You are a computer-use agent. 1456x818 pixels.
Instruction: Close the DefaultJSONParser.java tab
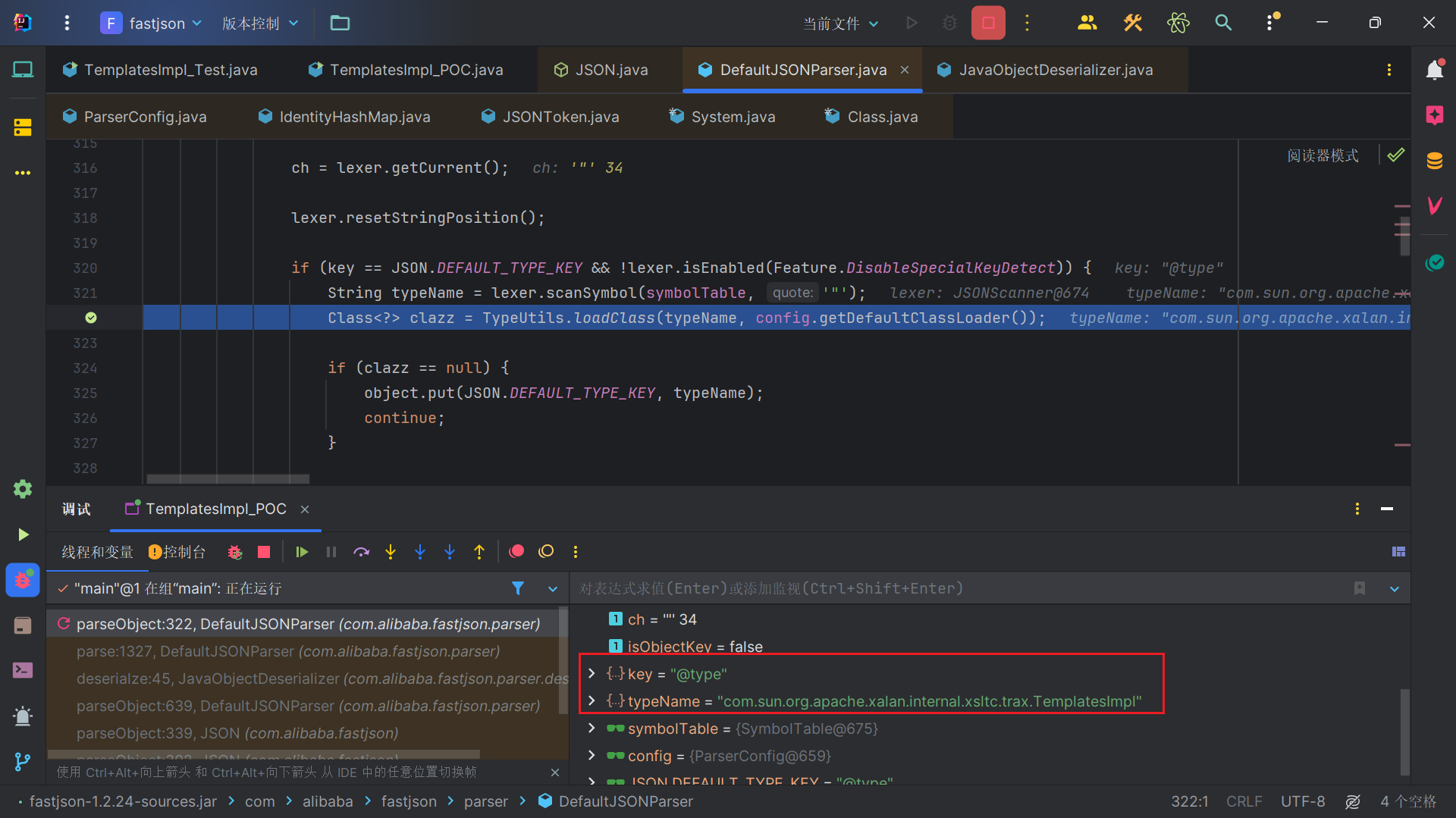[905, 70]
